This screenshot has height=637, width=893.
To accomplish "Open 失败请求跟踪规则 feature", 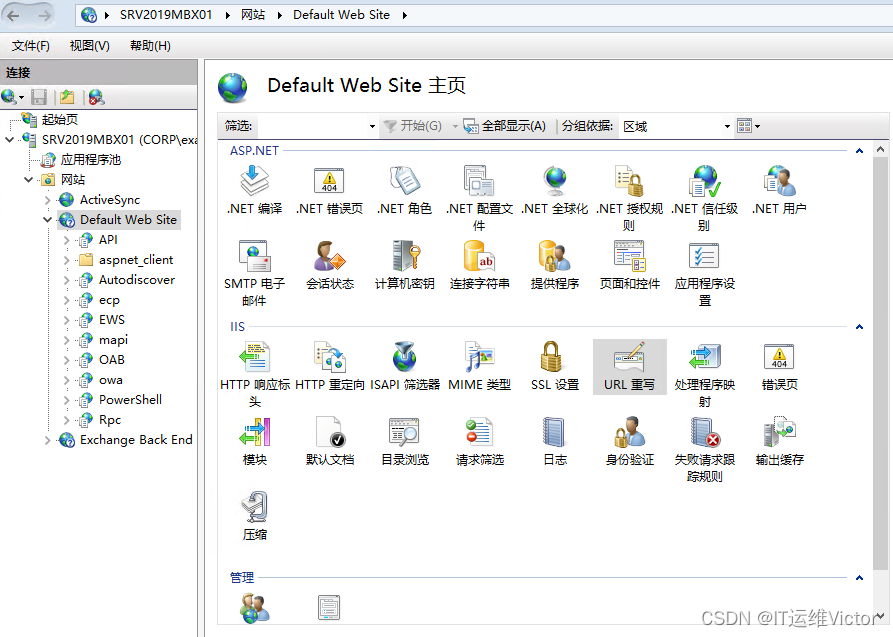I will click(704, 449).
